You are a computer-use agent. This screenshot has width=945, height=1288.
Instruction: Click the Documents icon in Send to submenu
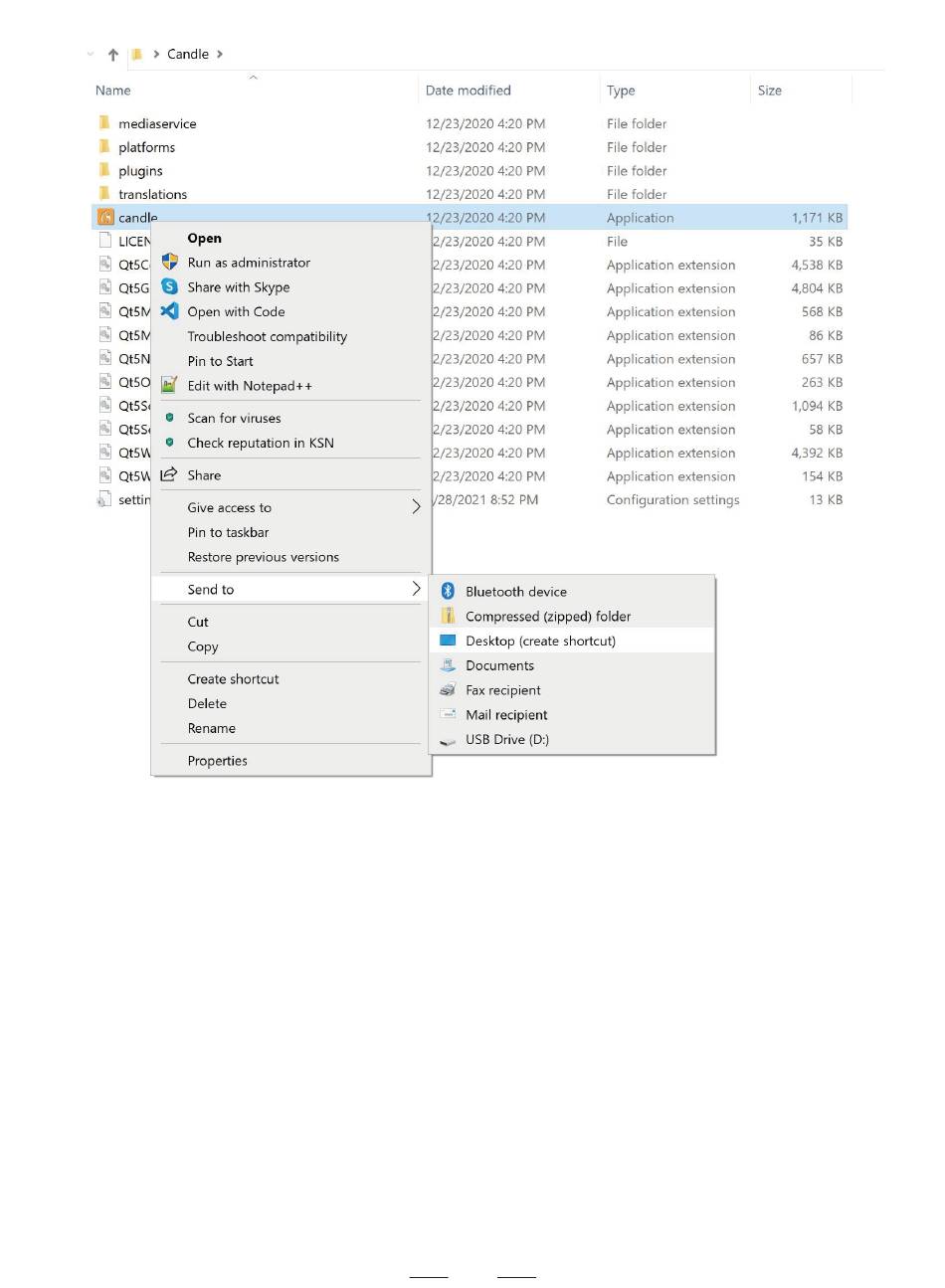(x=448, y=665)
